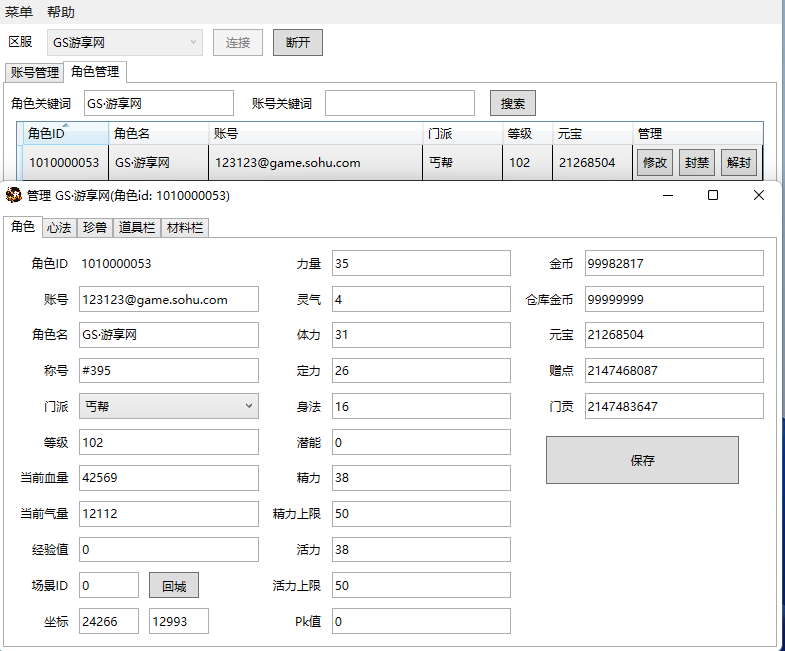Open the 门派 dropdown showing 丐帮

(248, 406)
